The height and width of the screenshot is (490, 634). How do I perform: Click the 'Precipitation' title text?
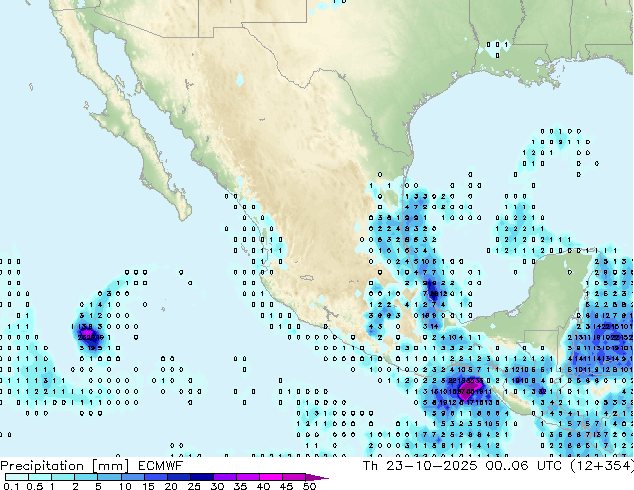42,466
